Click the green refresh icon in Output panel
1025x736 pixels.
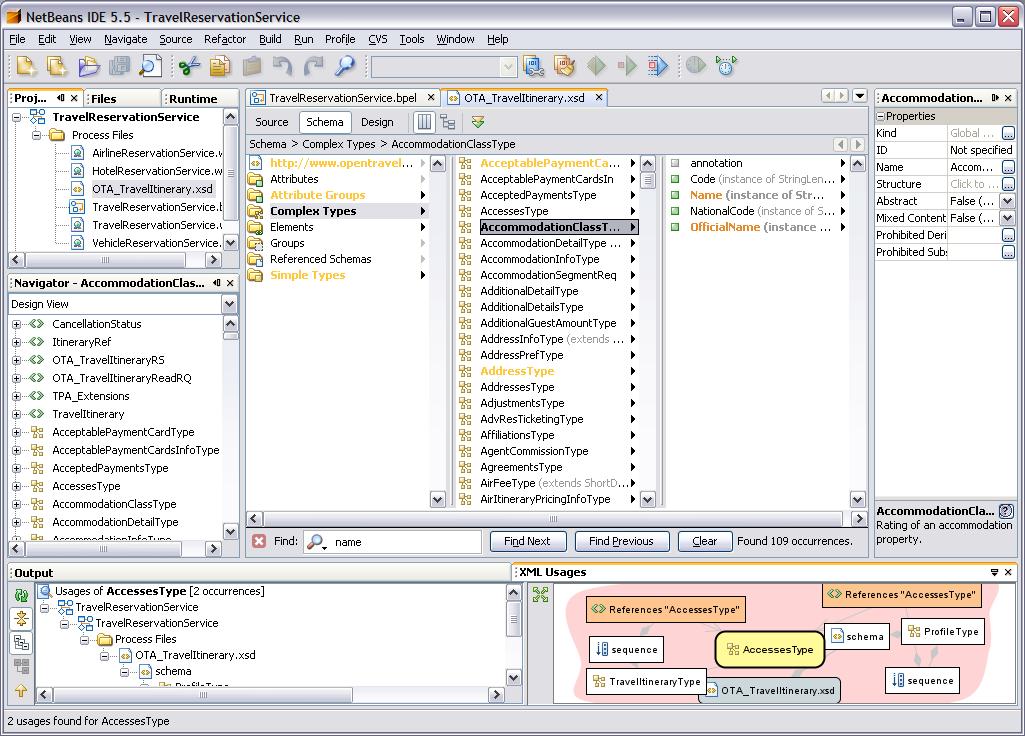21,595
